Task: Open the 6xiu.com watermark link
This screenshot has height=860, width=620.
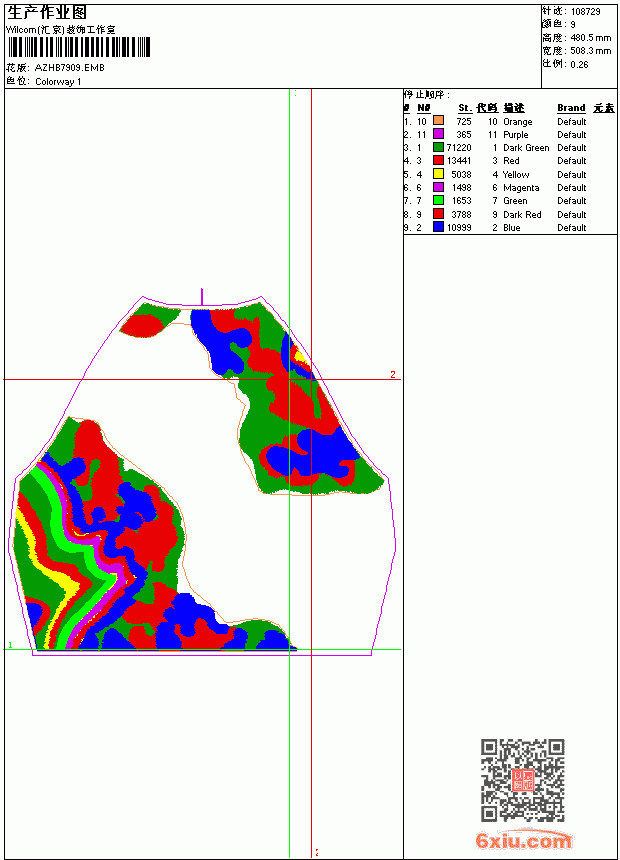Action: pos(523,840)
